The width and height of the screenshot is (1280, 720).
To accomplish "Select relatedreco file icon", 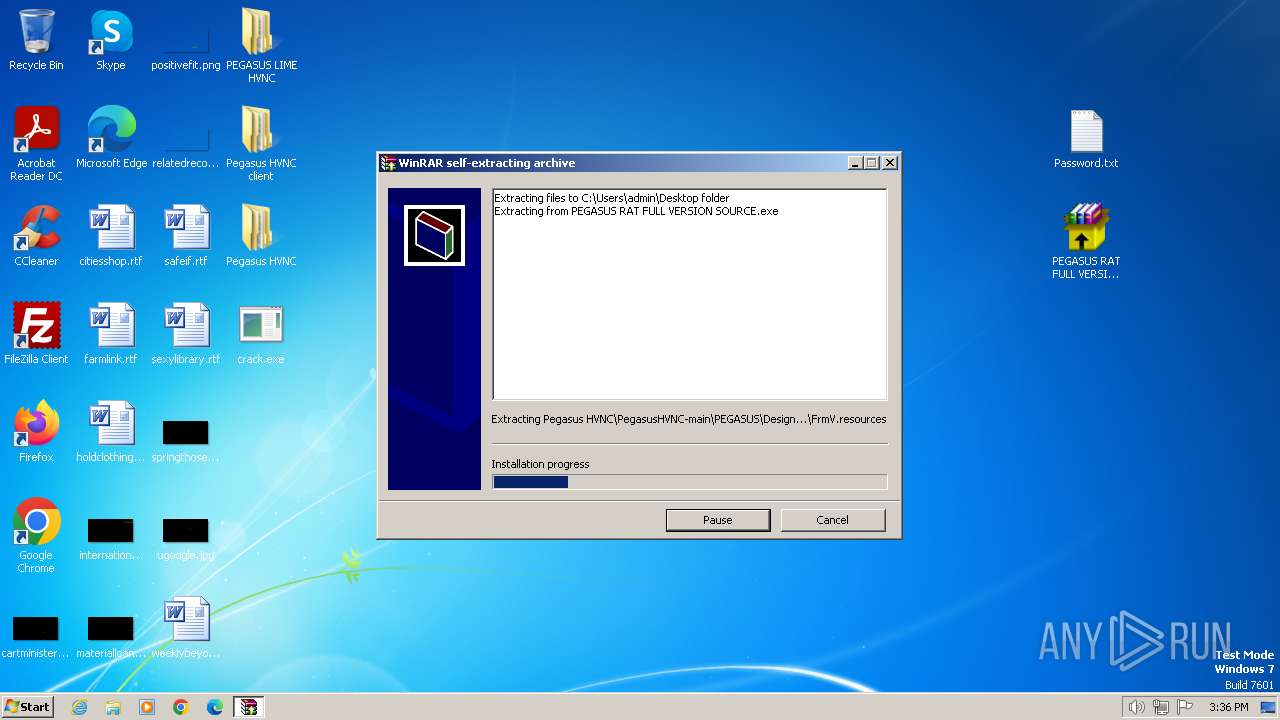I will point(186,145).
